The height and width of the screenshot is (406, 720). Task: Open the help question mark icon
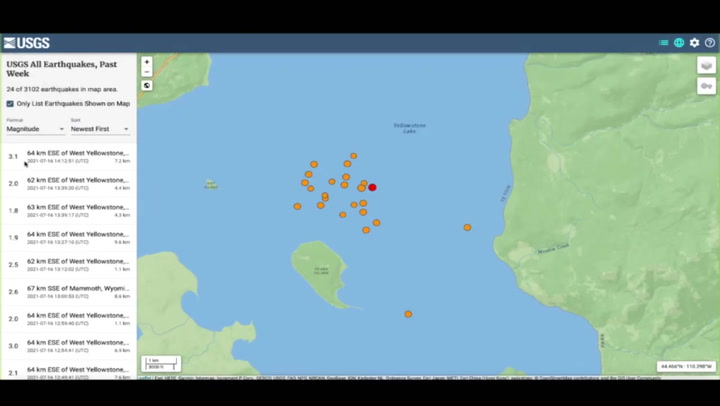click(x=710, y=43)
